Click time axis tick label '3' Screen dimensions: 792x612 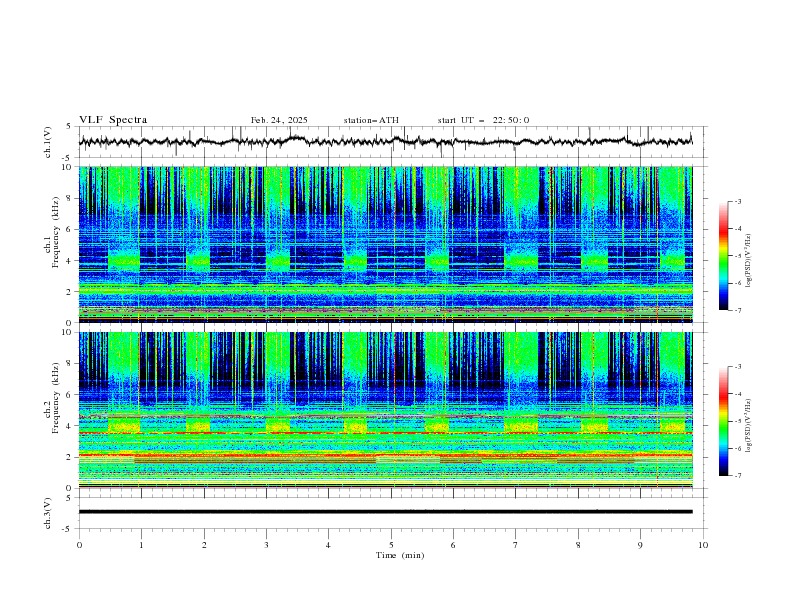tap(266, 545)
